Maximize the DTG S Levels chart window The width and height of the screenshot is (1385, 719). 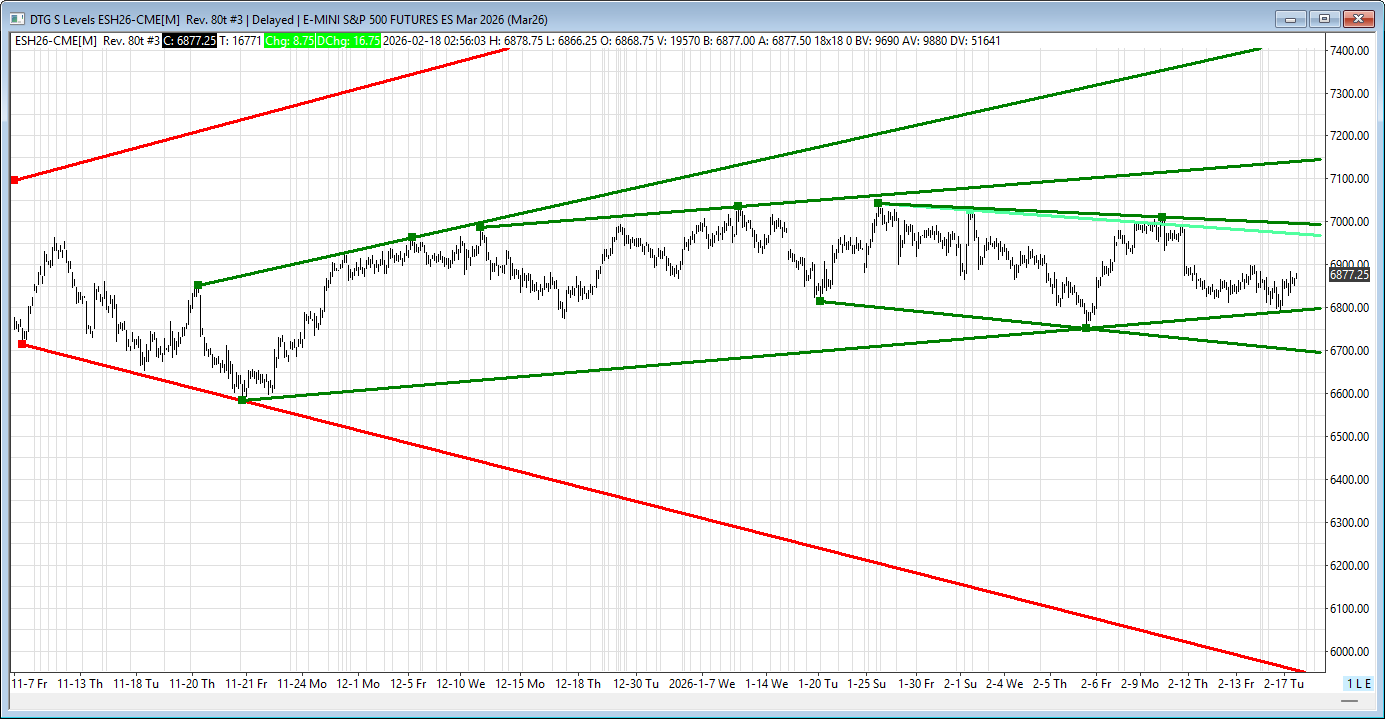pyautogui.click(x=1324, y=18)
